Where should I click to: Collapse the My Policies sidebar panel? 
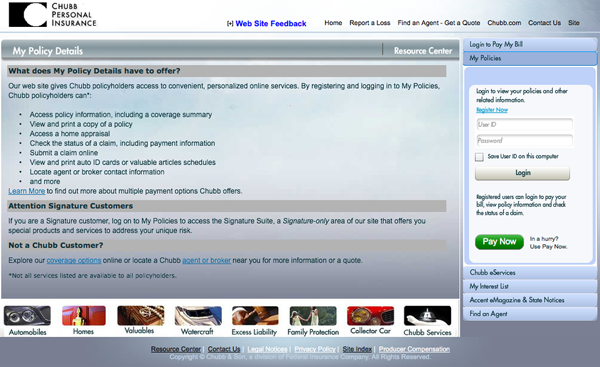click(530, 58)
